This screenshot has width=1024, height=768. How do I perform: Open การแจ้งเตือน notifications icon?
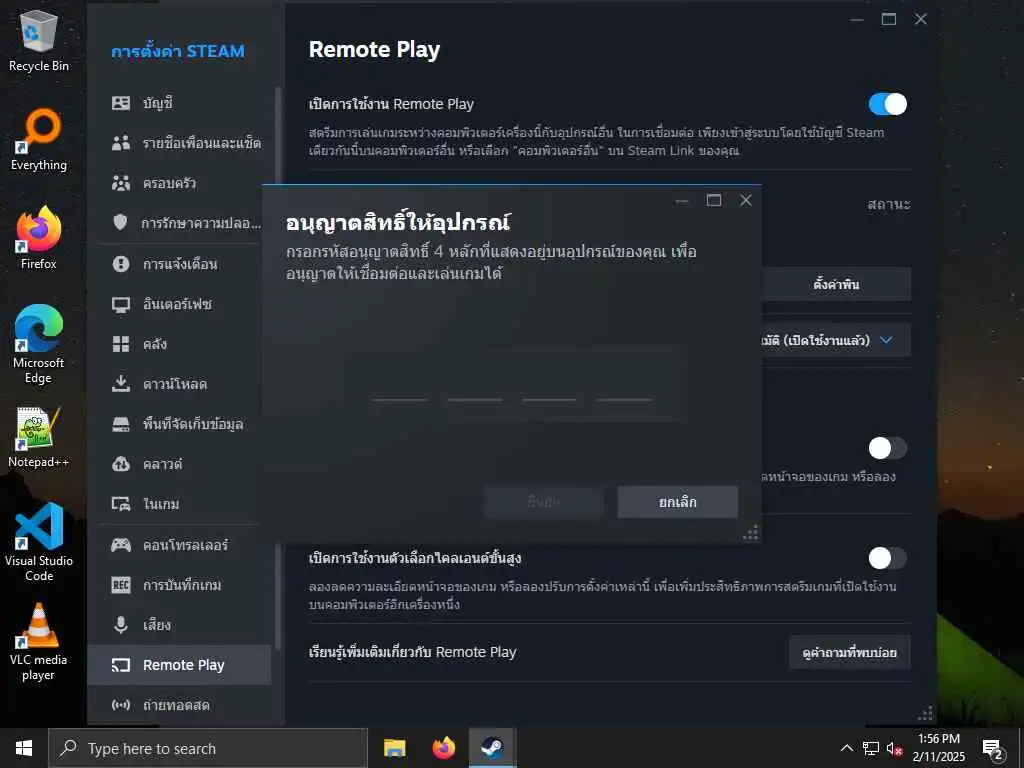121,264
